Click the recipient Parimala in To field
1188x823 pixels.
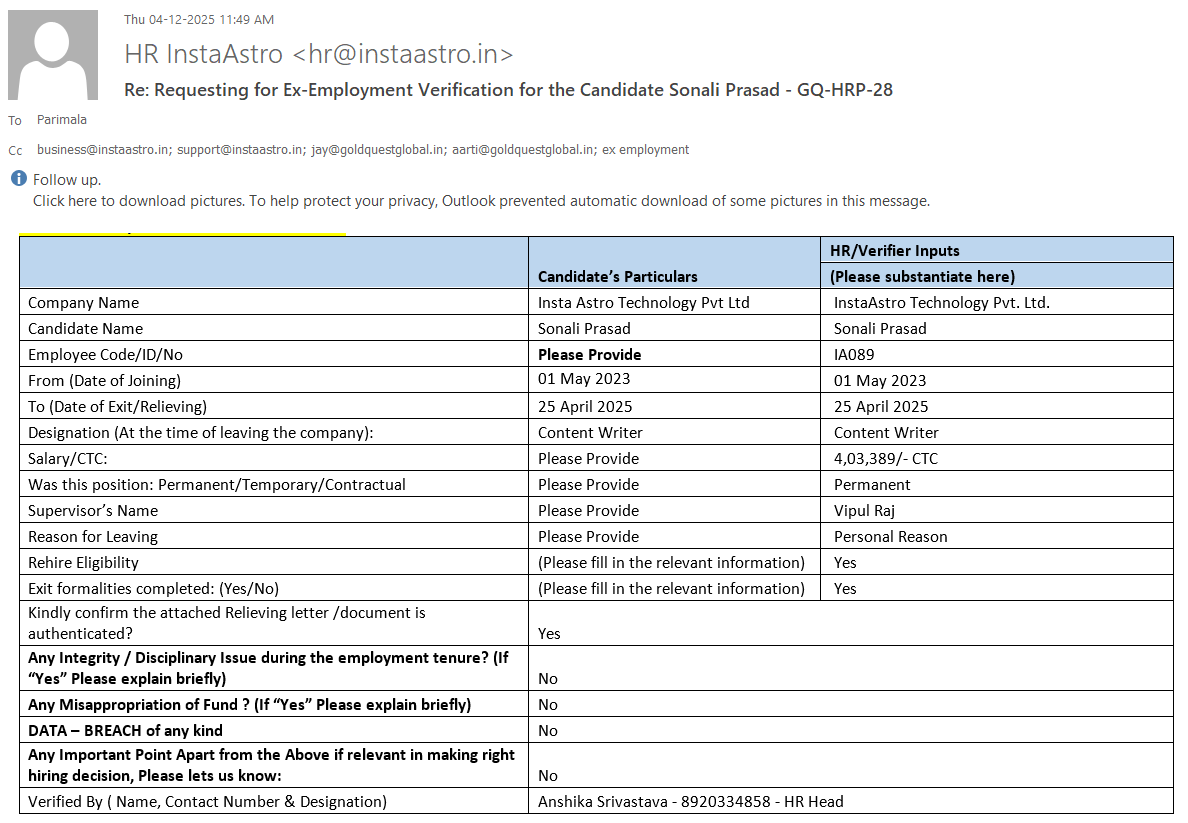[62, 120]
